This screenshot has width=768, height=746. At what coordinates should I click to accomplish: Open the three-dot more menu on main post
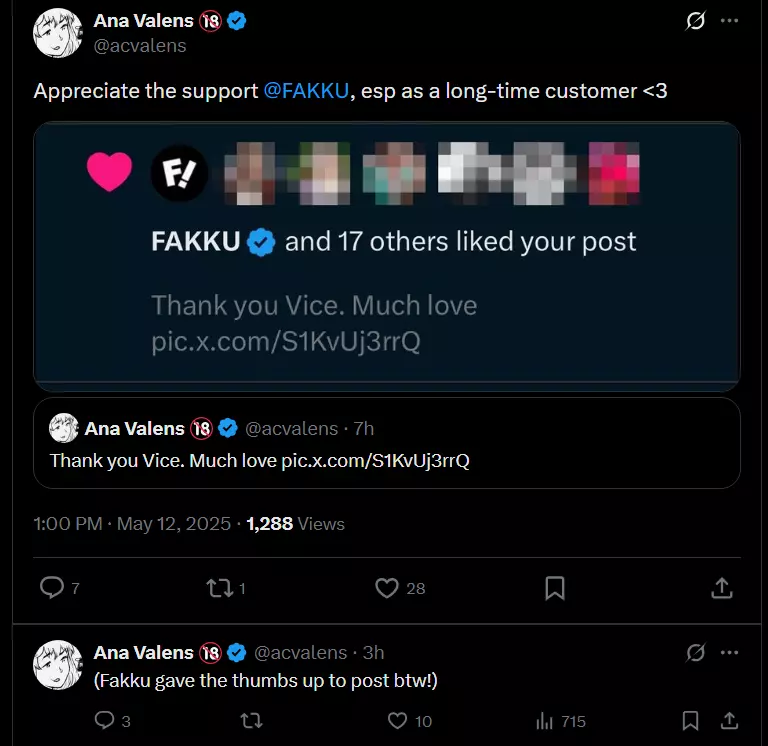click(730, 21)
